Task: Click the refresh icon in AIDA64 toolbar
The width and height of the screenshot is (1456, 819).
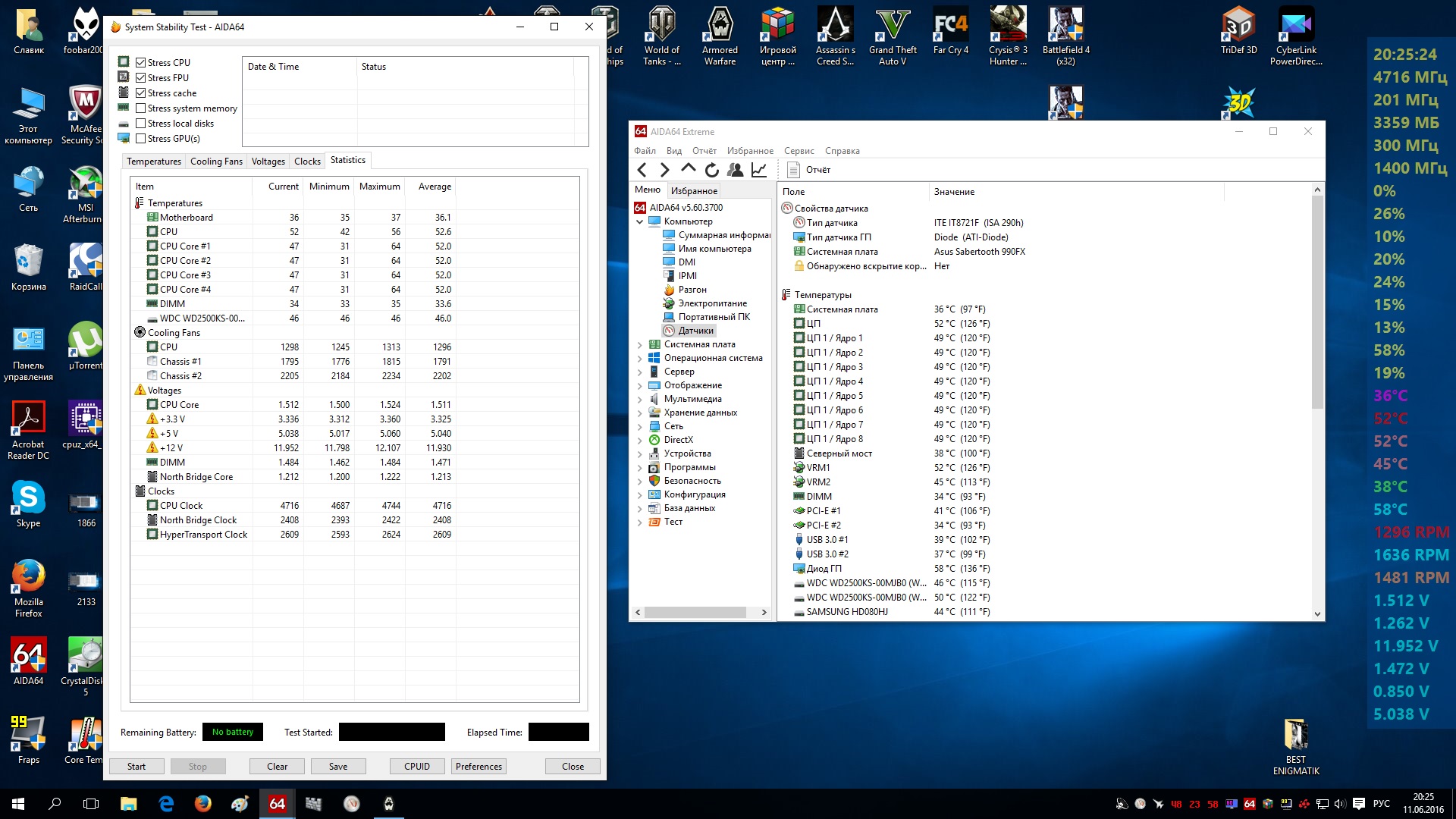Action: click(711, 170)
